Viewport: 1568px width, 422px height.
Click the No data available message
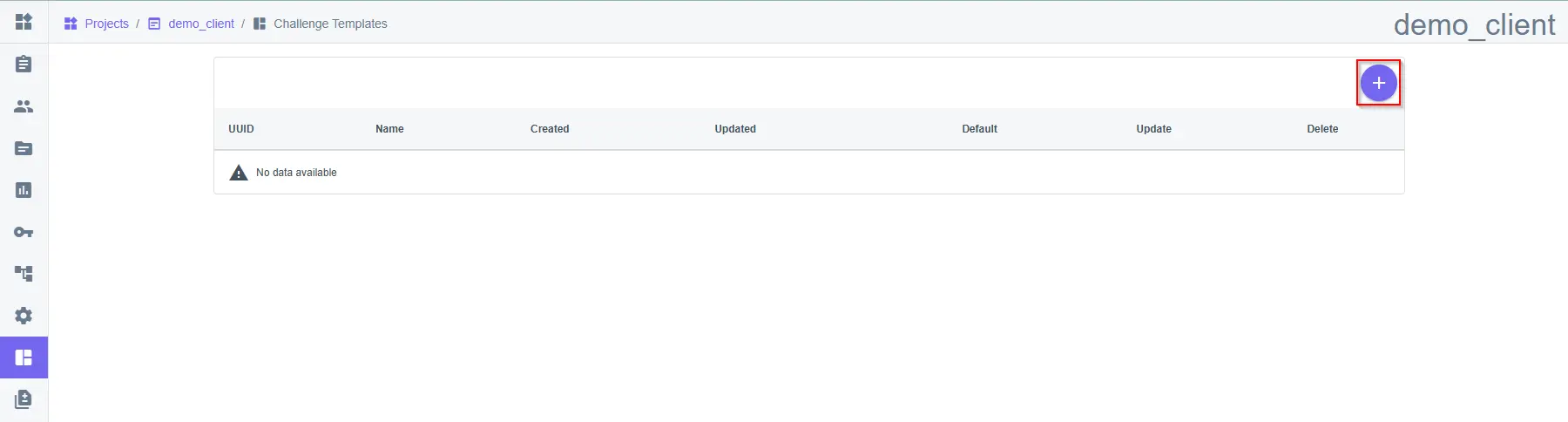point(296,173)
